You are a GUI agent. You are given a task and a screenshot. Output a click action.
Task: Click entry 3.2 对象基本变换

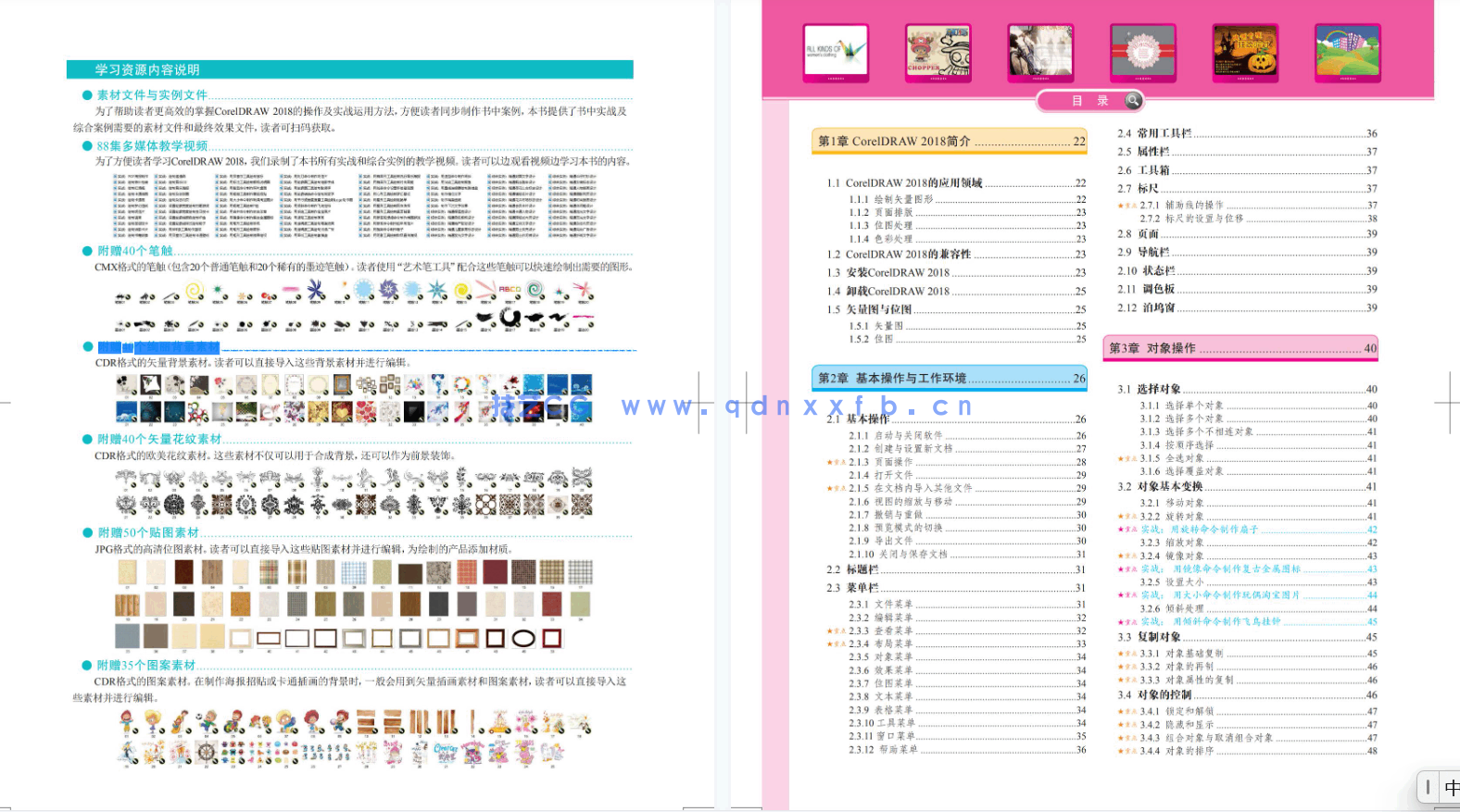pos(1247,486)
